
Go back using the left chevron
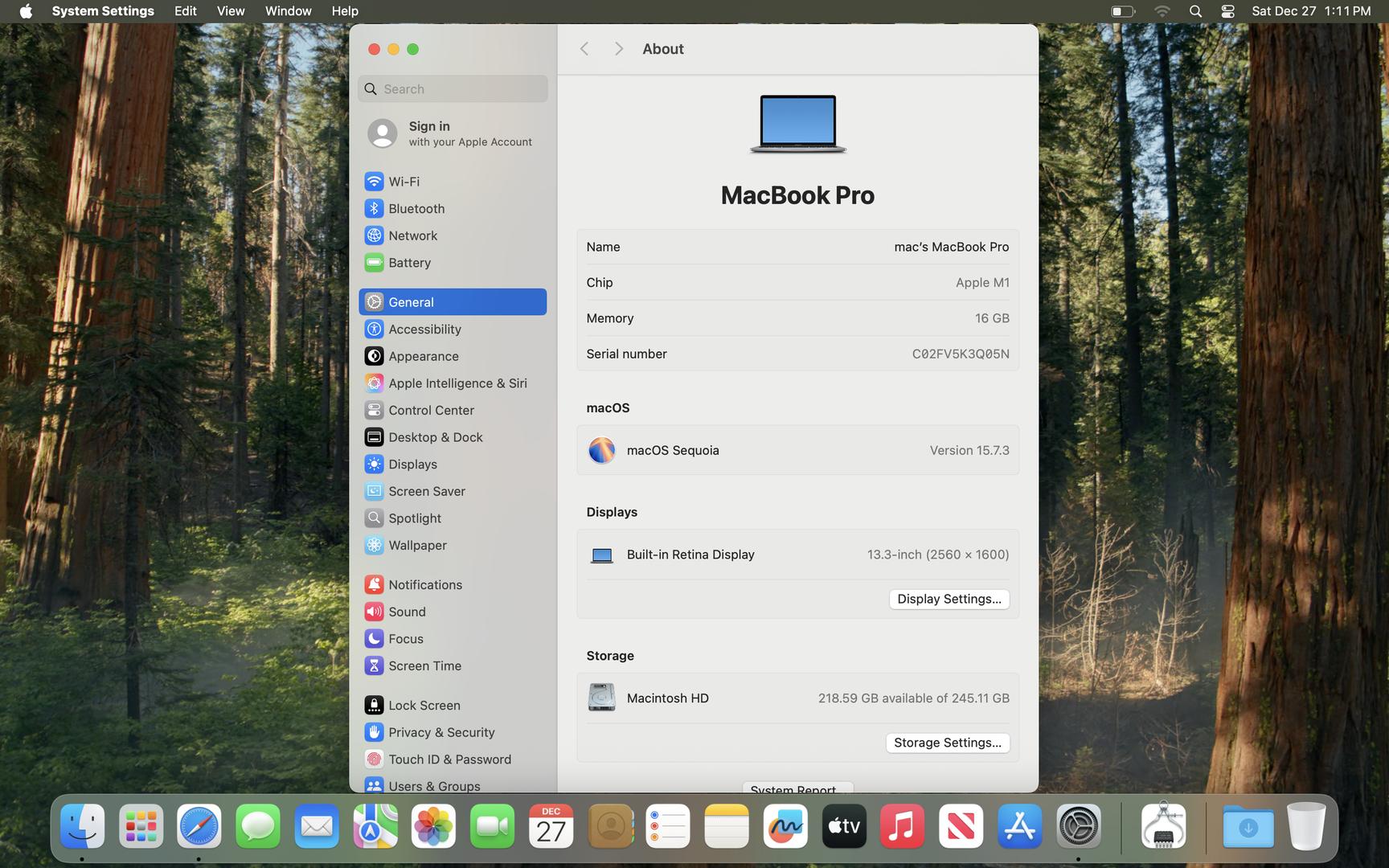(584, 49)
